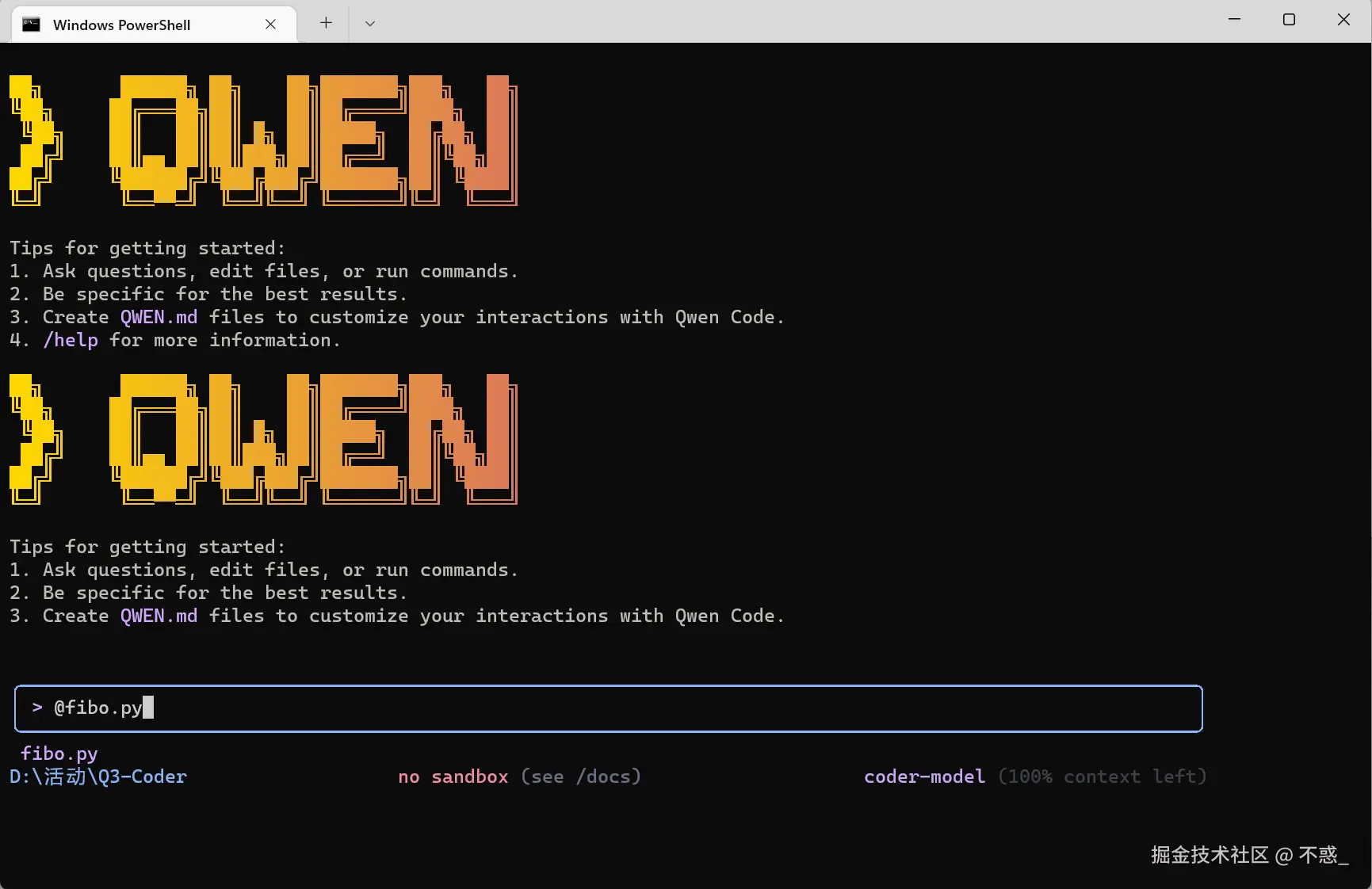1372x889 pixels.
Task: Click the '100% context left' indicator
Action: (1103, 776)
